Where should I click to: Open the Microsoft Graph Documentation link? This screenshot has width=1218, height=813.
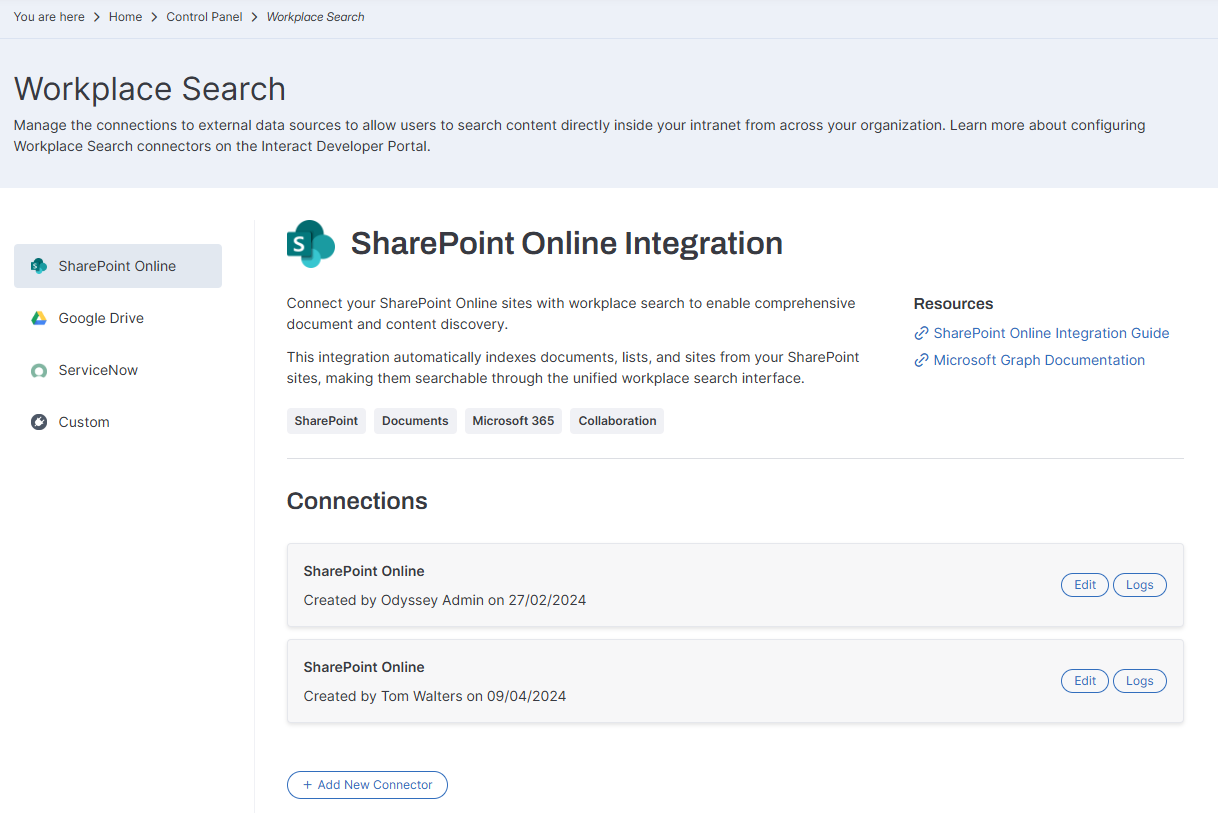[1039, 360]
